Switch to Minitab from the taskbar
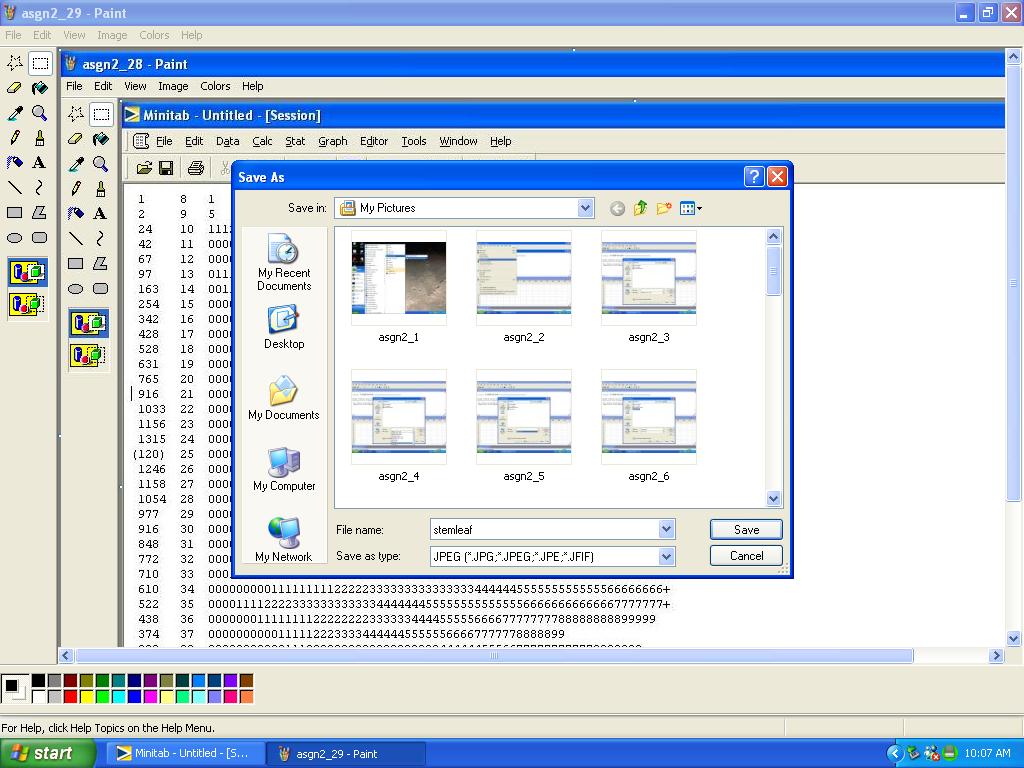 [x=185, y=753]
